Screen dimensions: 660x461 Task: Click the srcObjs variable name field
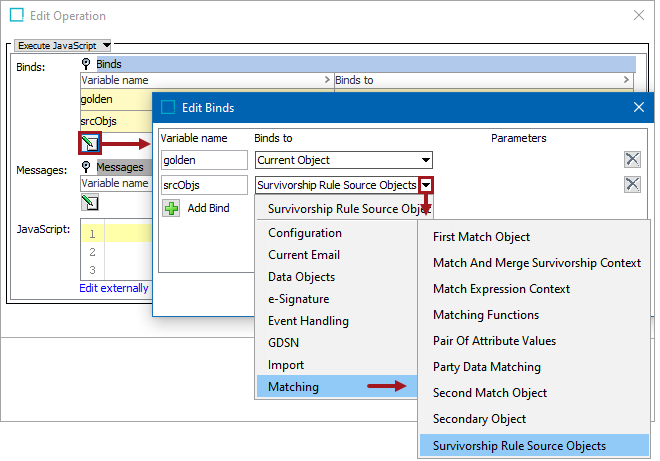[205, 185]
